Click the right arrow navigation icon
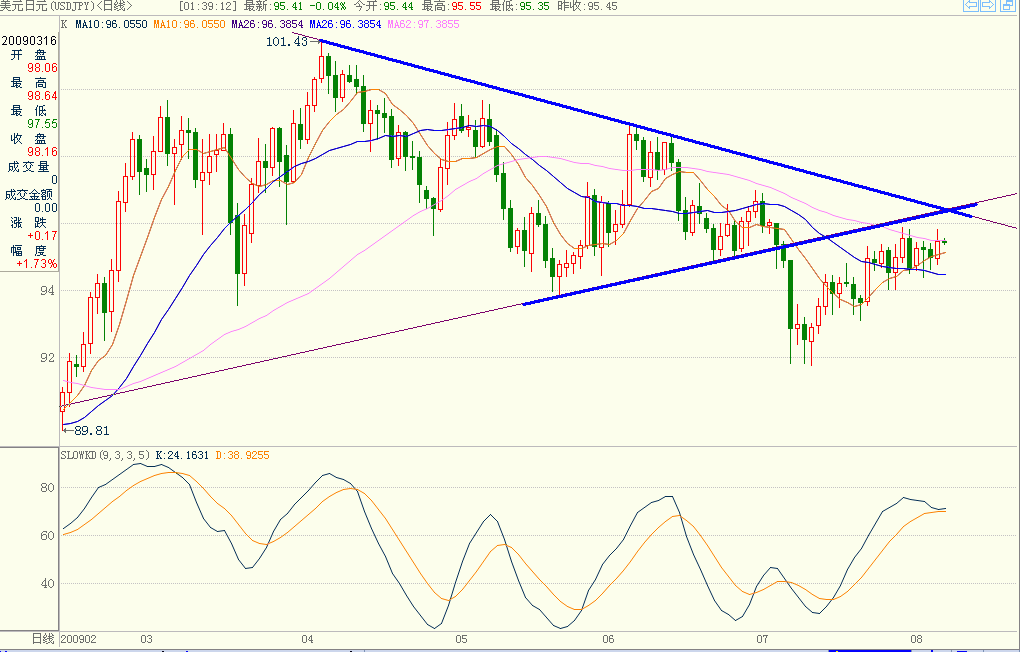This screenshot has height=652, width=1020. tap(987, 6)
